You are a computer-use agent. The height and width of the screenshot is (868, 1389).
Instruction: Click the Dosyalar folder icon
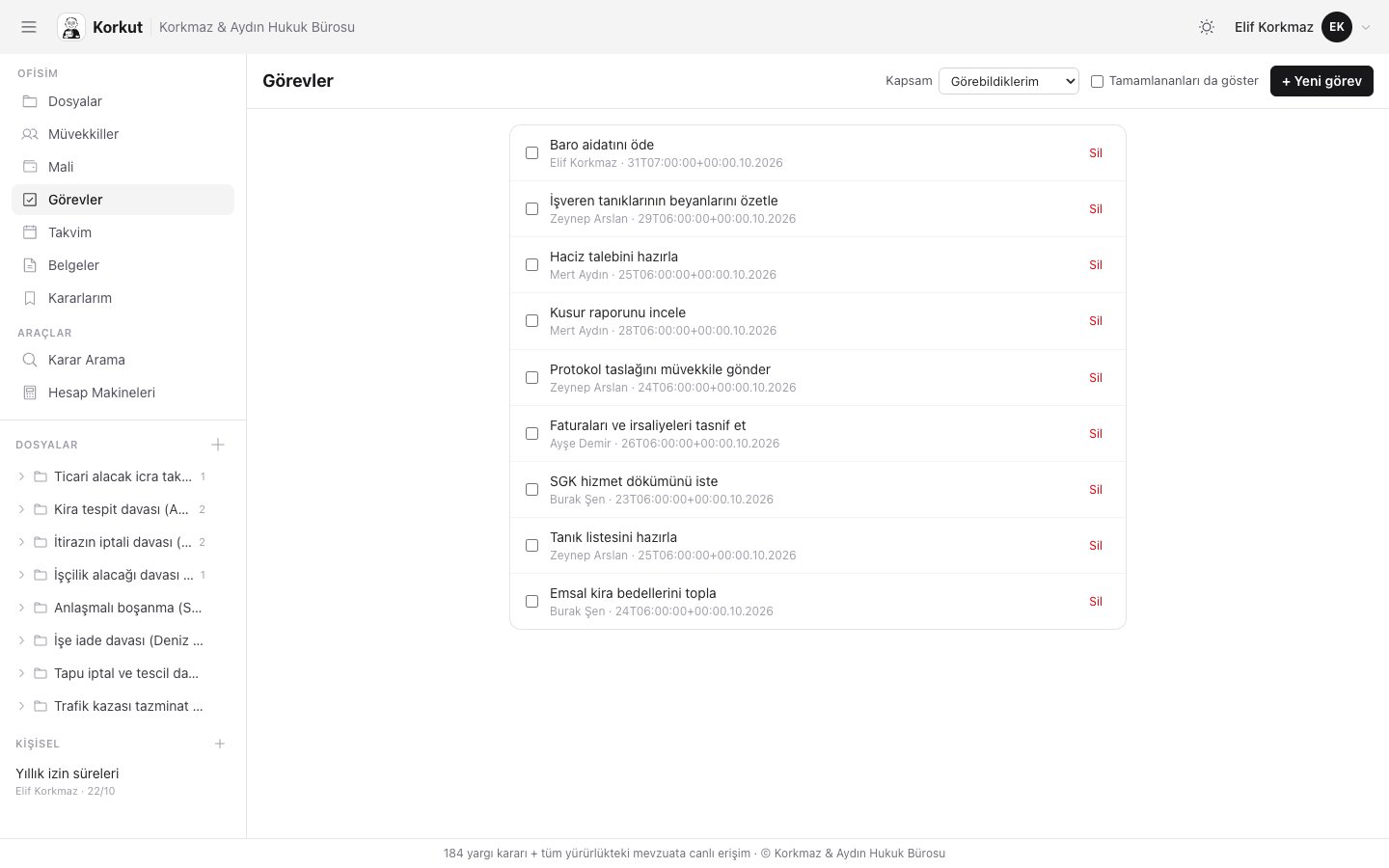pyautogui.click(x=30, y=101)
